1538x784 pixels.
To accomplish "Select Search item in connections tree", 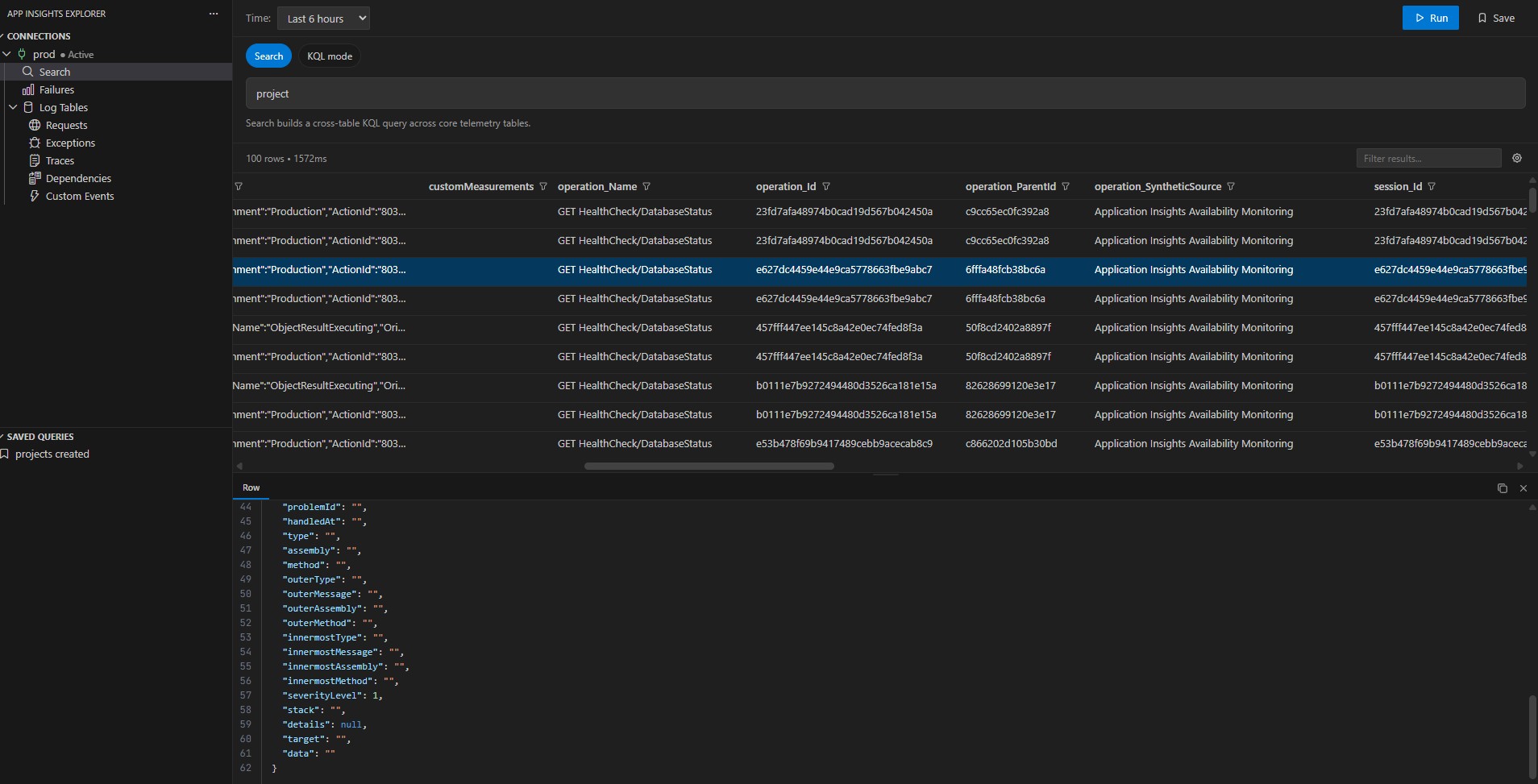I will (x=116, y=72).
